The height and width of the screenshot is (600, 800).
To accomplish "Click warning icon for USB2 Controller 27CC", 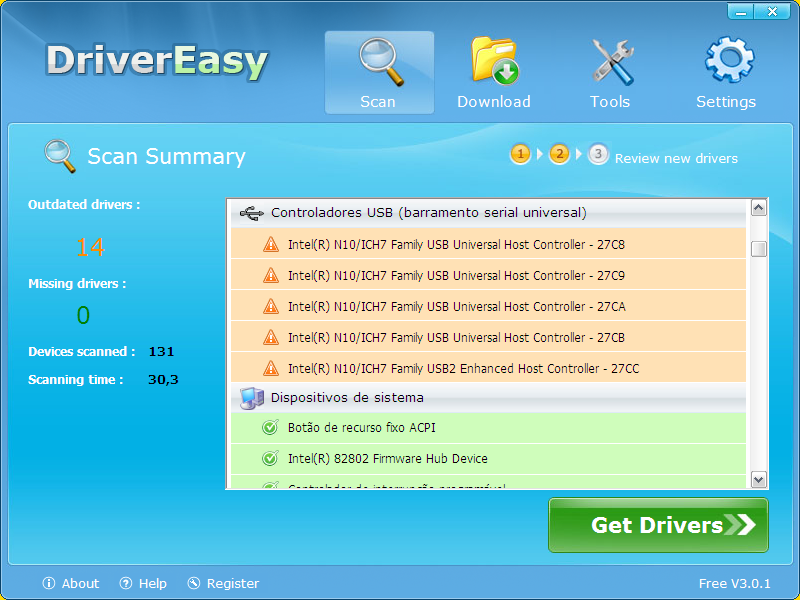I will (270, 368).
